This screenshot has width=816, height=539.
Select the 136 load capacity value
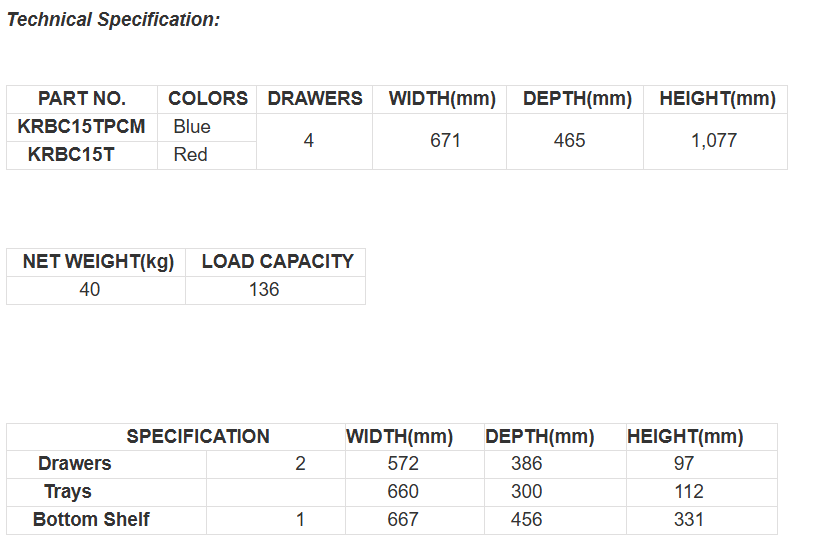264,290
